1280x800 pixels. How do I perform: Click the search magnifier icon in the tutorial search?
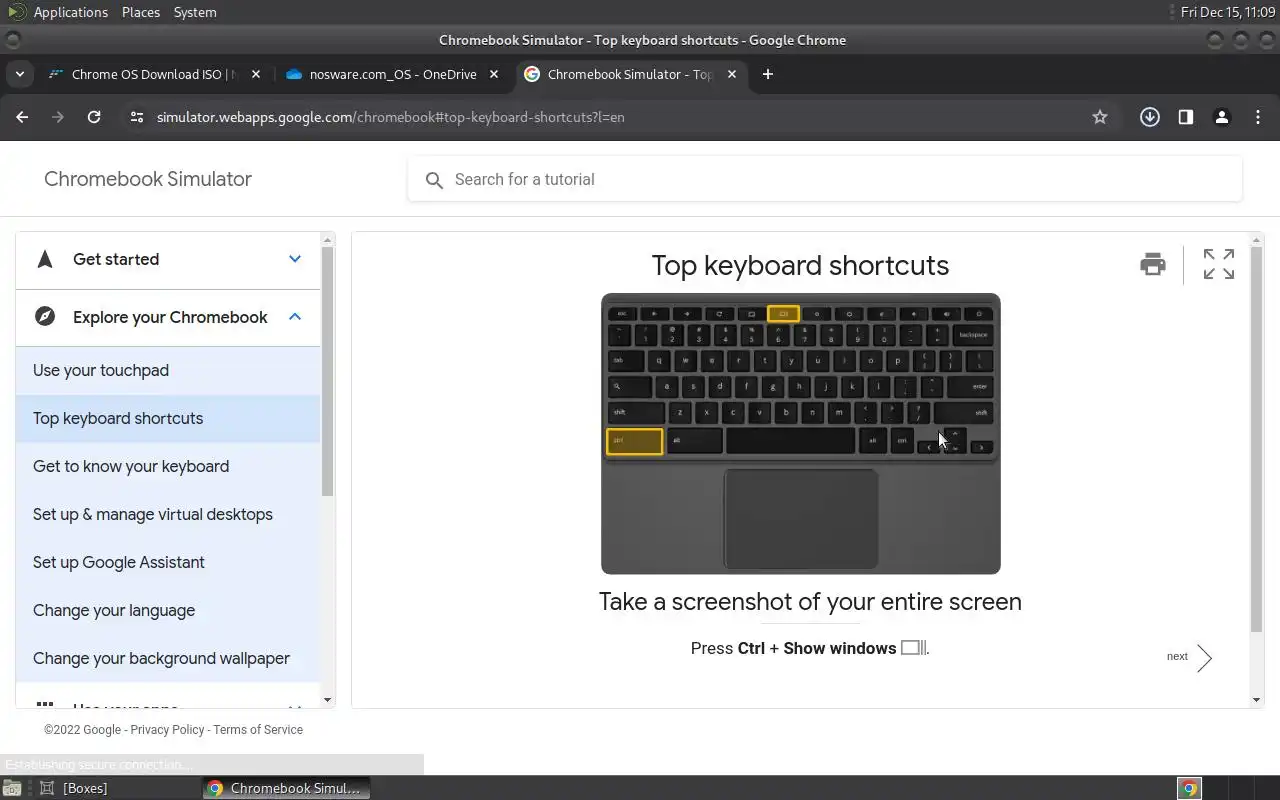434,180
